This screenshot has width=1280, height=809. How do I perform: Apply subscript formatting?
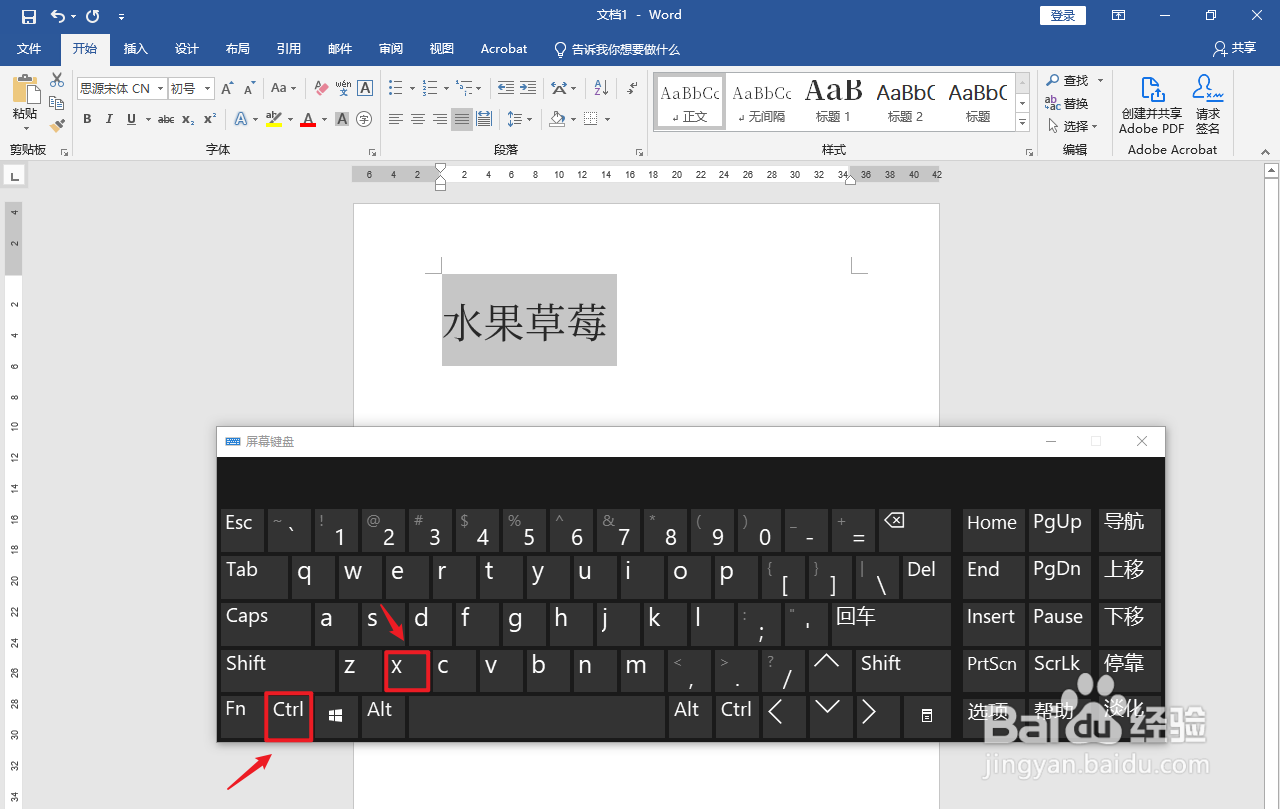(x=188, y=119)
